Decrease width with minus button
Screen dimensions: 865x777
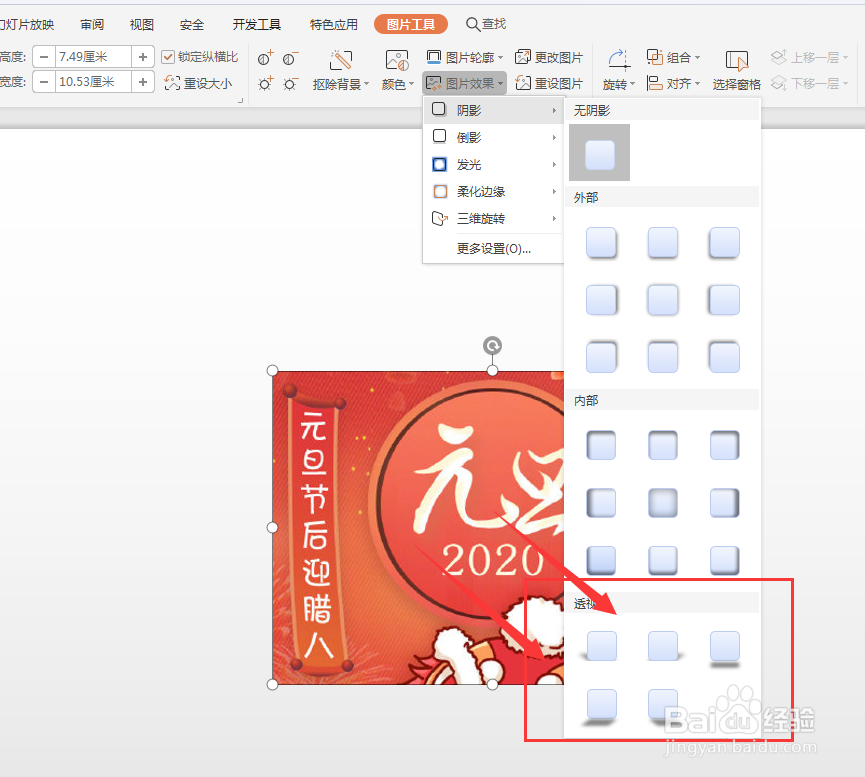click(44, 82)
